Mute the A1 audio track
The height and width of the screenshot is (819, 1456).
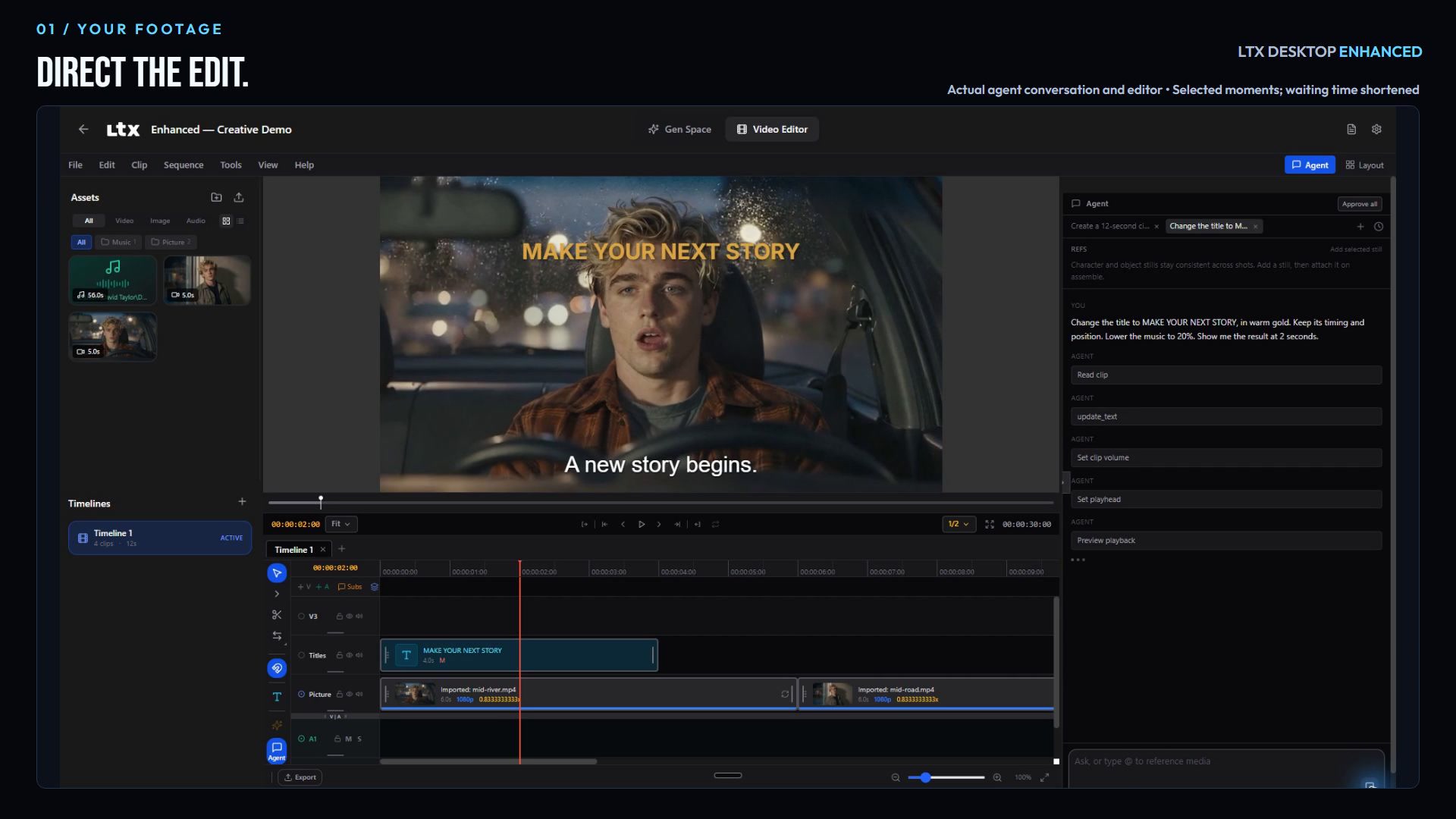(348, 739)
